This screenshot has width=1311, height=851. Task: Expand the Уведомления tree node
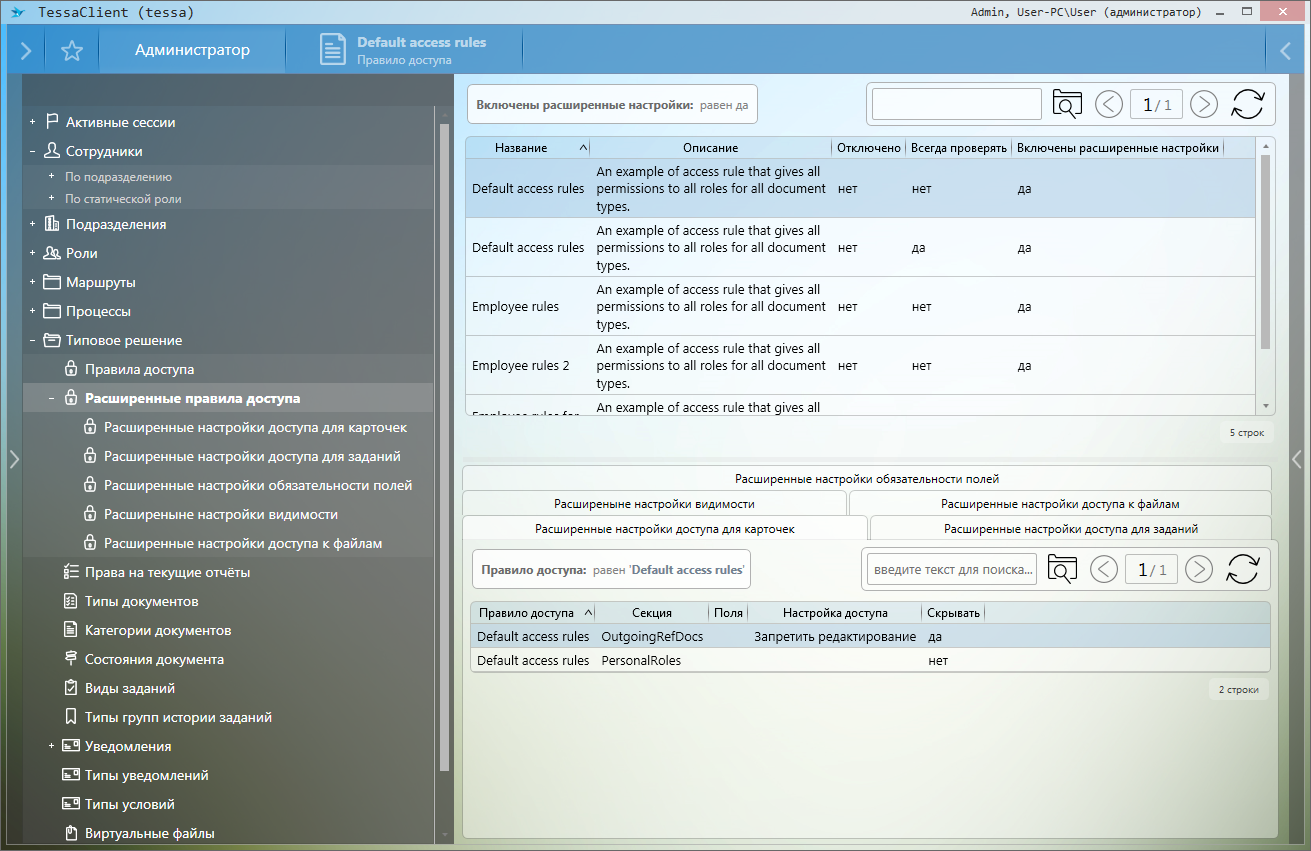click(52, 746)
